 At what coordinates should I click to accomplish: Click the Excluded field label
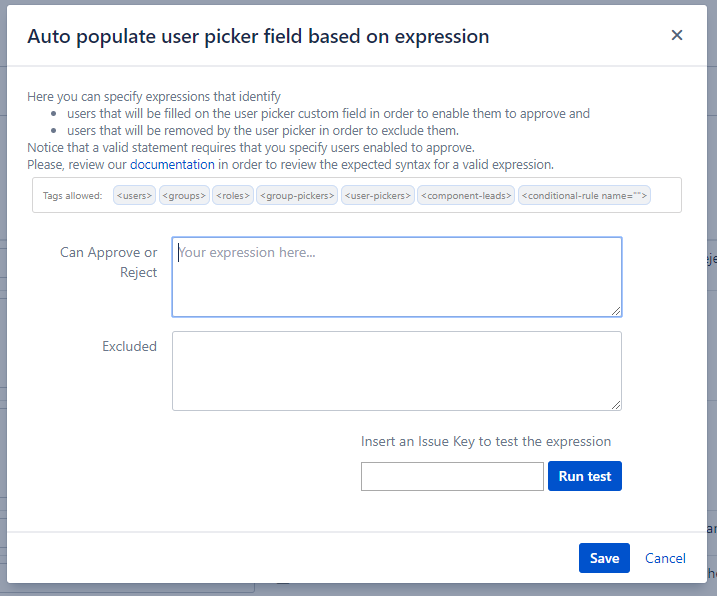129,346
